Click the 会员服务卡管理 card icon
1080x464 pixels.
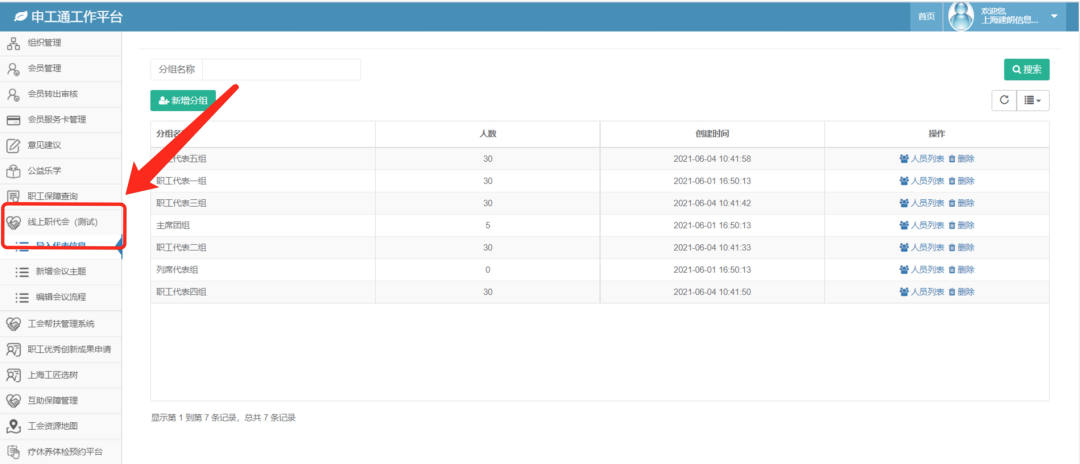pos(14,120)
